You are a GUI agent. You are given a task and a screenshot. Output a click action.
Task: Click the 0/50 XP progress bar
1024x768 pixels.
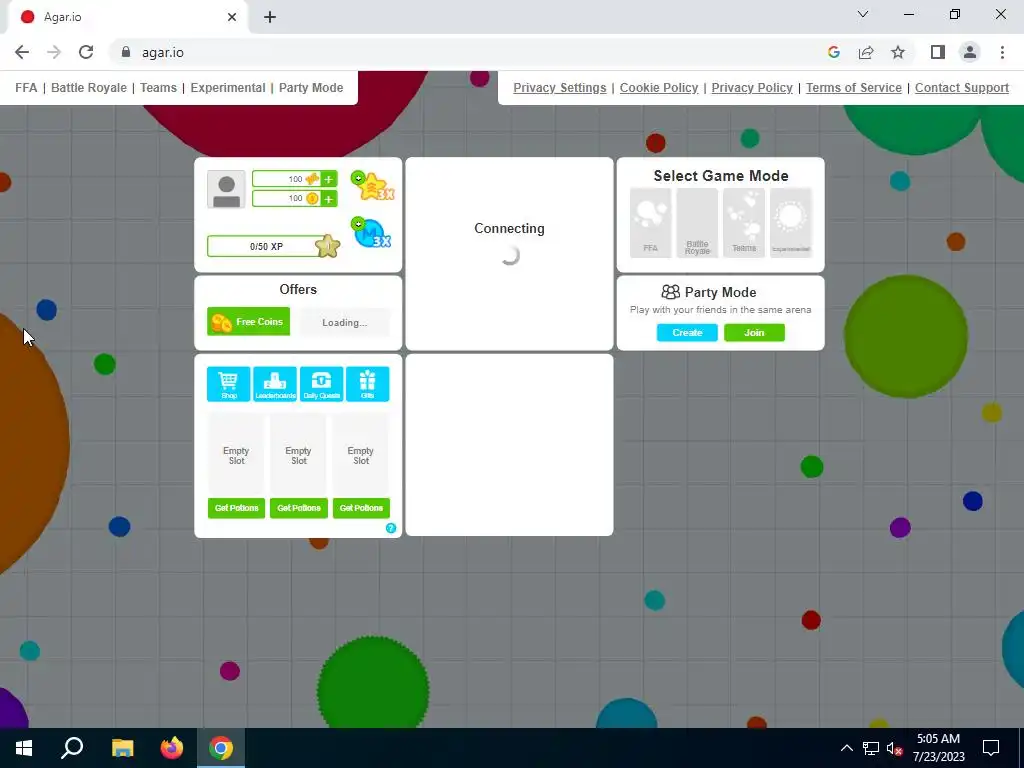pyautogui.click(x=266, y=246)
